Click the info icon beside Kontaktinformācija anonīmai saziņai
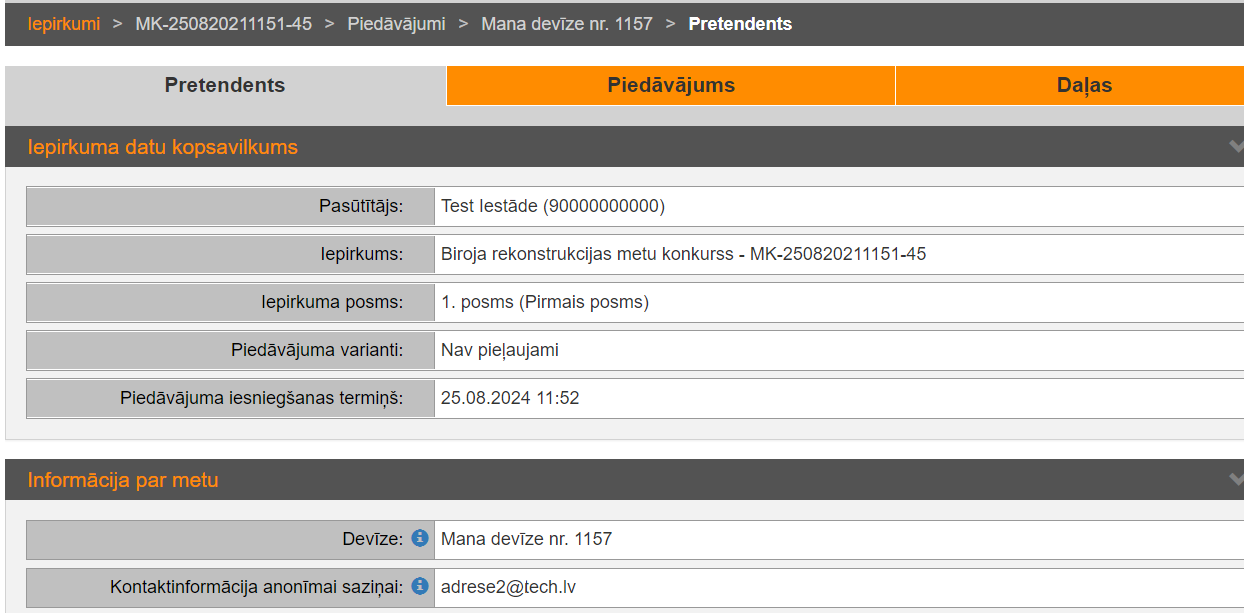Viewport: 1244px width, 613px height. 420,586
